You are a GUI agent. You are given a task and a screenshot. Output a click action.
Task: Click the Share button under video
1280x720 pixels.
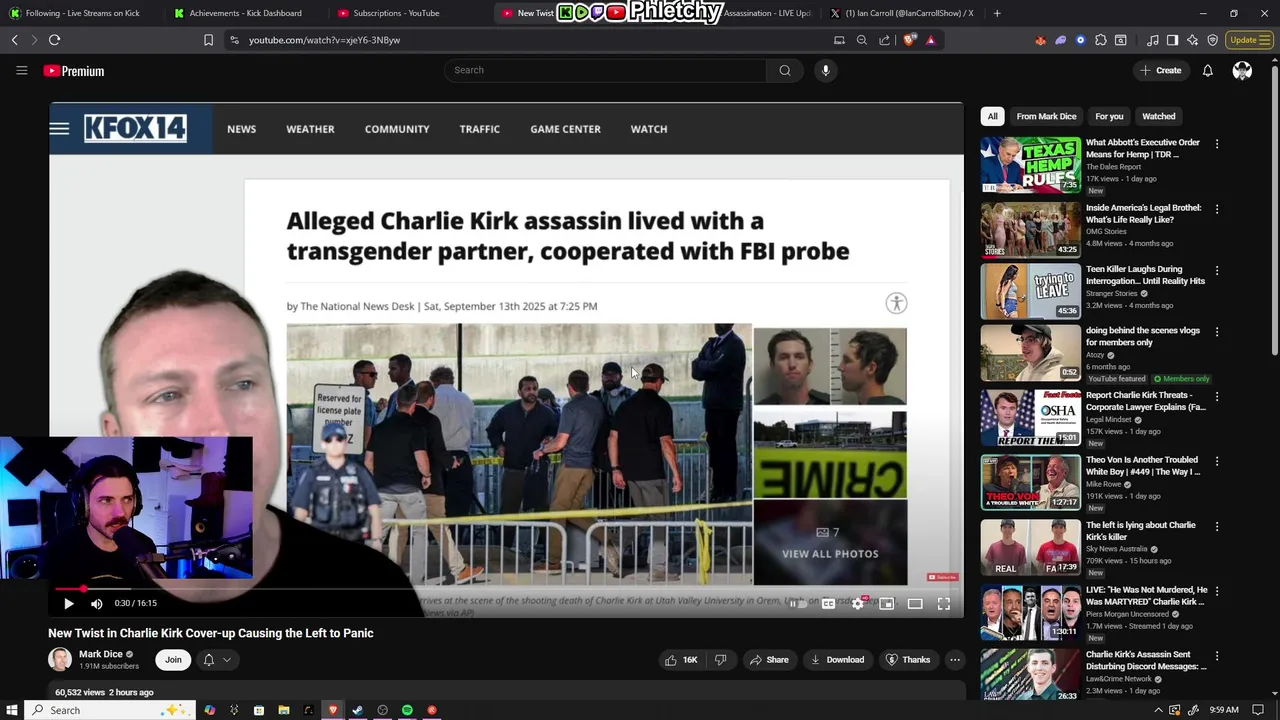coord(769,660)
